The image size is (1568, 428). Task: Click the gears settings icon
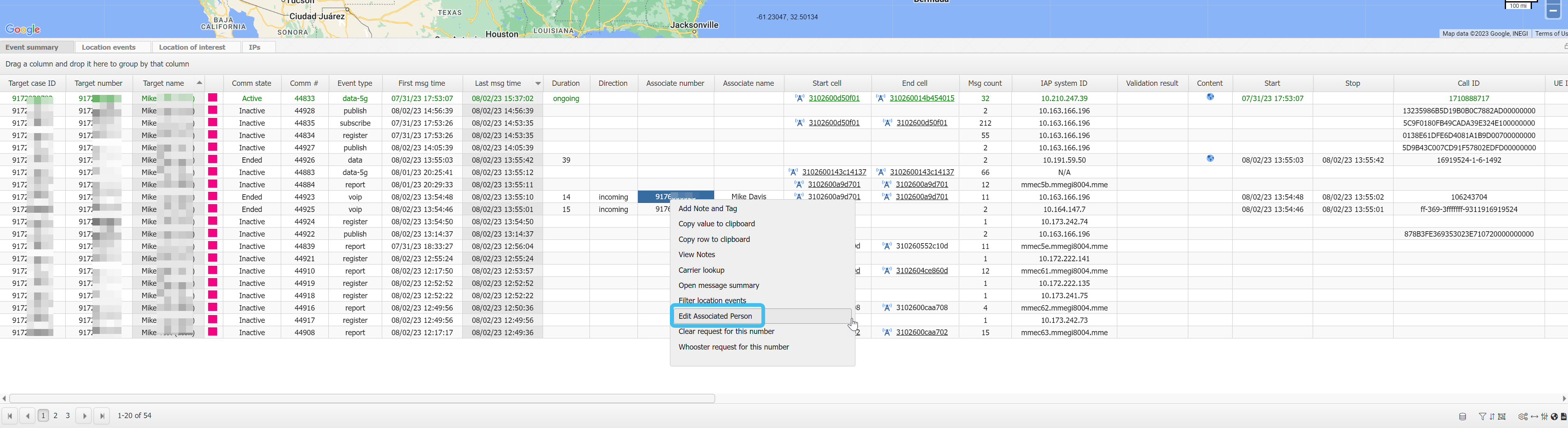point(1522,417)
